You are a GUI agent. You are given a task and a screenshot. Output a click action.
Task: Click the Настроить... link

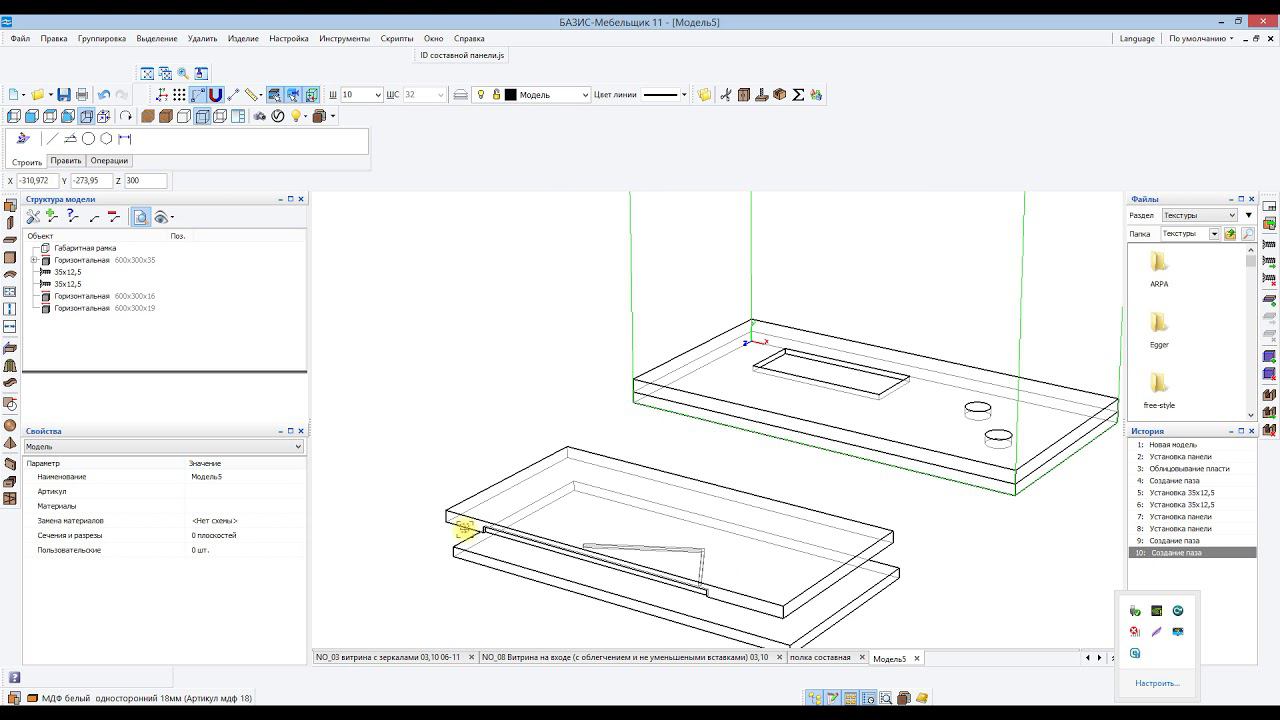[1157, 684]
